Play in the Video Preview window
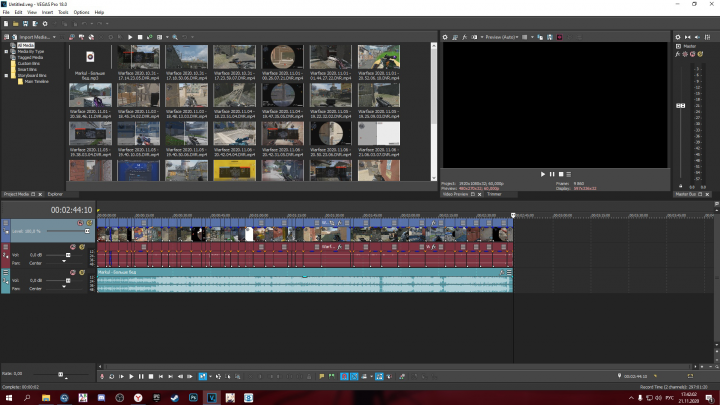 tap(543, 174)
